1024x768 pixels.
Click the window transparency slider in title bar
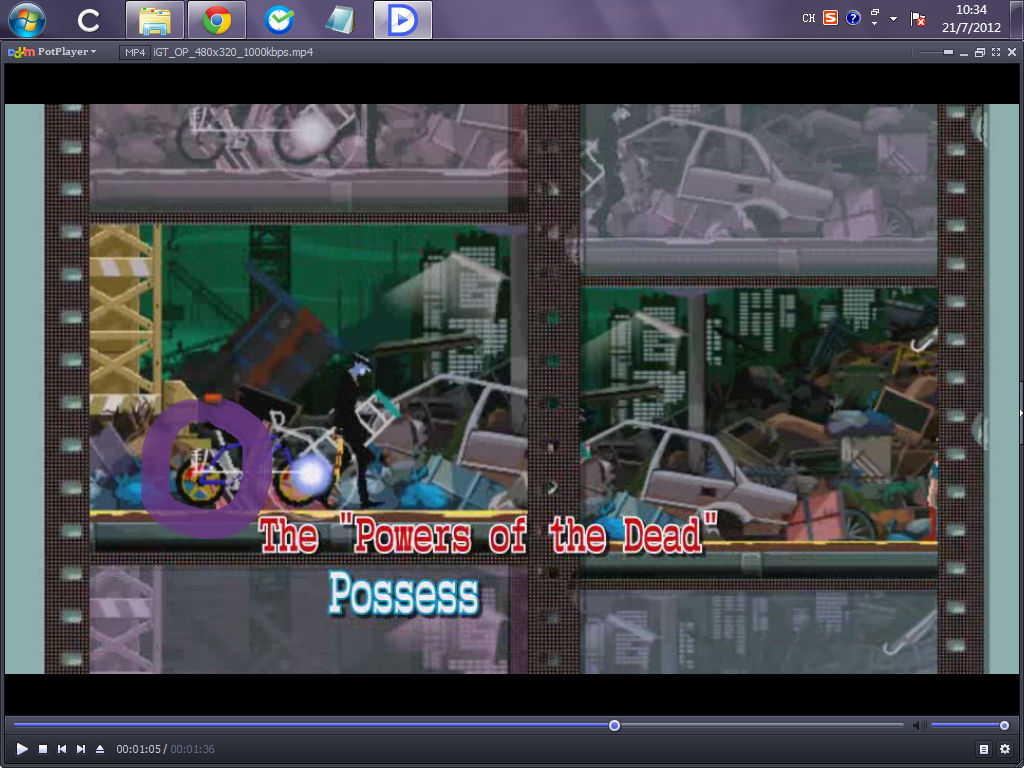coord(935,52)
